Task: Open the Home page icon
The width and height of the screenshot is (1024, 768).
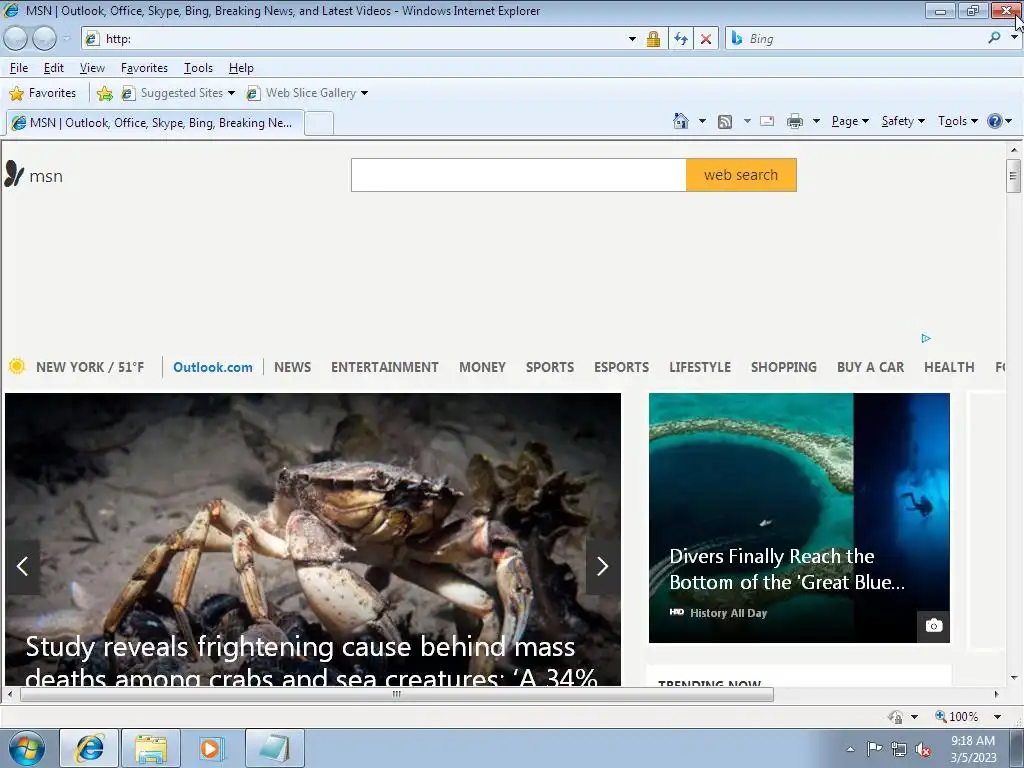Action: coord(680,121)
